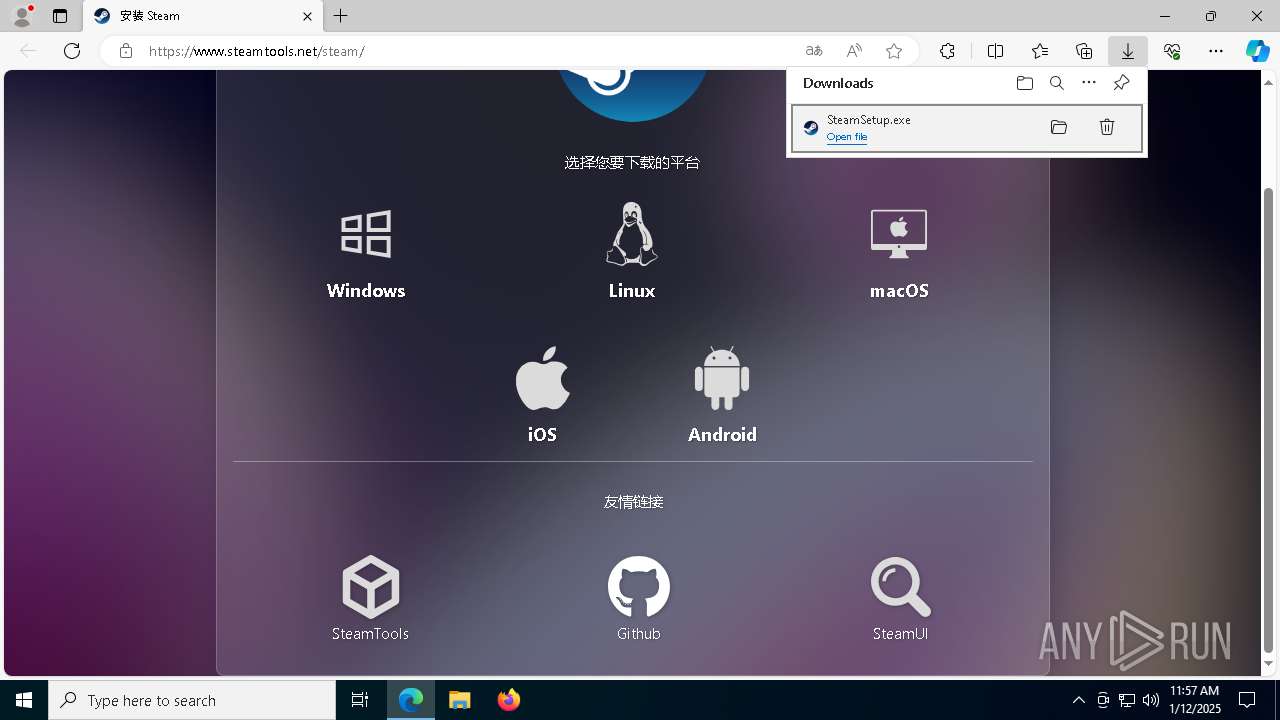1280x720 pixels.
Task: Open downloads folder in Downloads panel
Action: click(1024, 83)
